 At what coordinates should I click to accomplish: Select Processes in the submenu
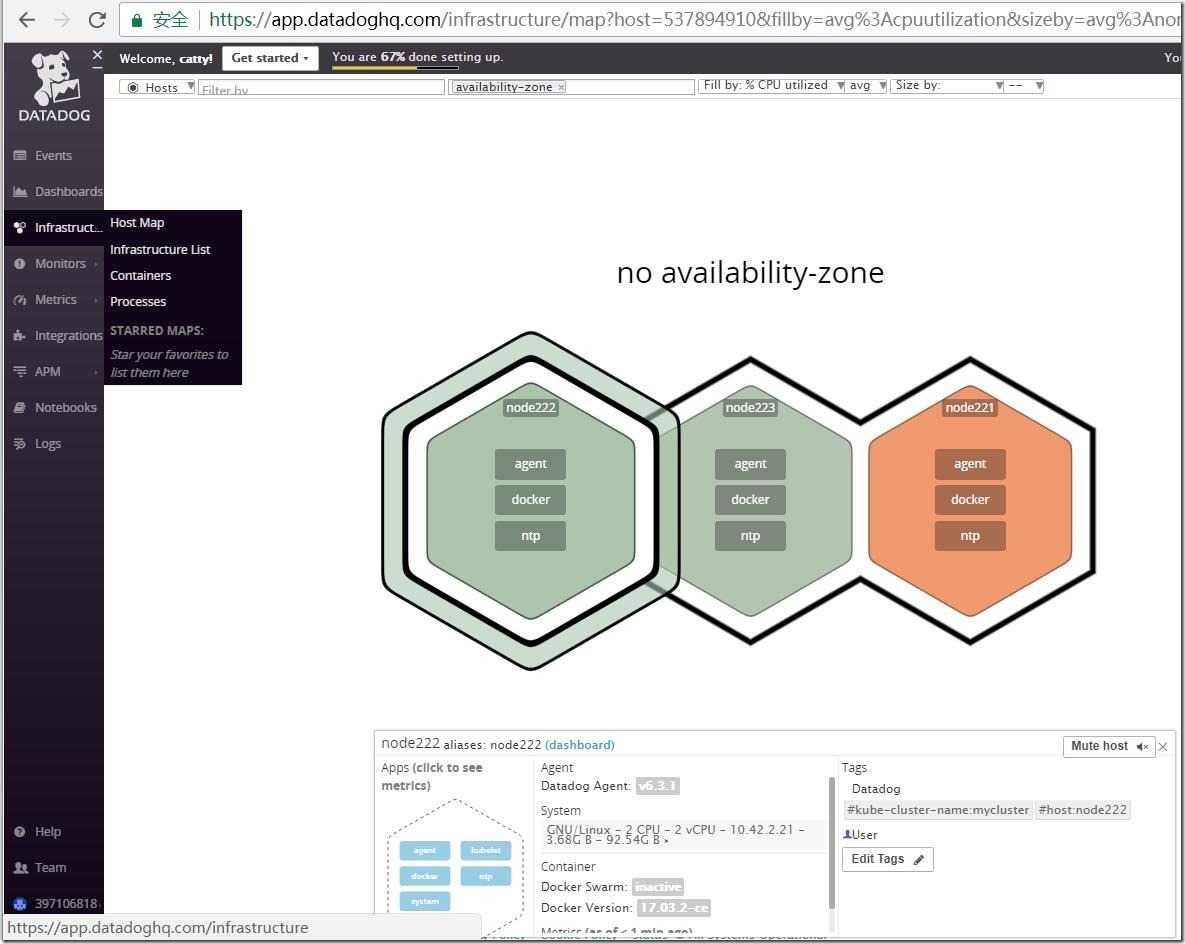point(138,302)
